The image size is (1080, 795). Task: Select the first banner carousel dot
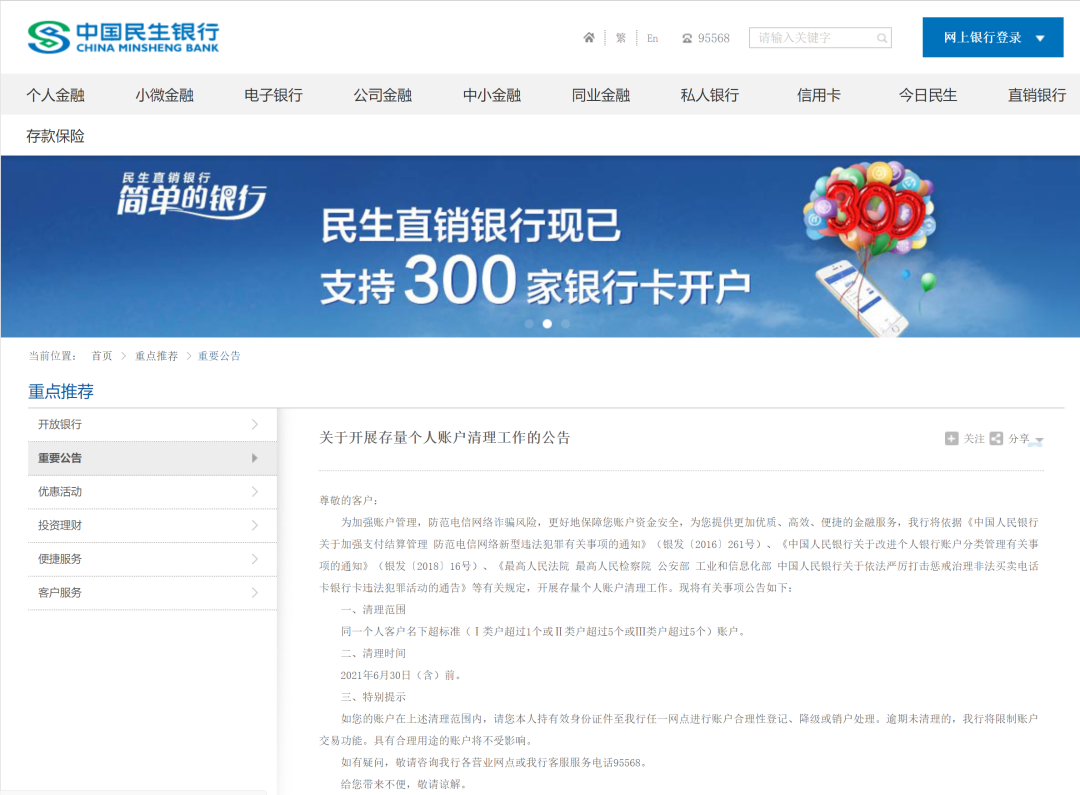coord(529,324)
